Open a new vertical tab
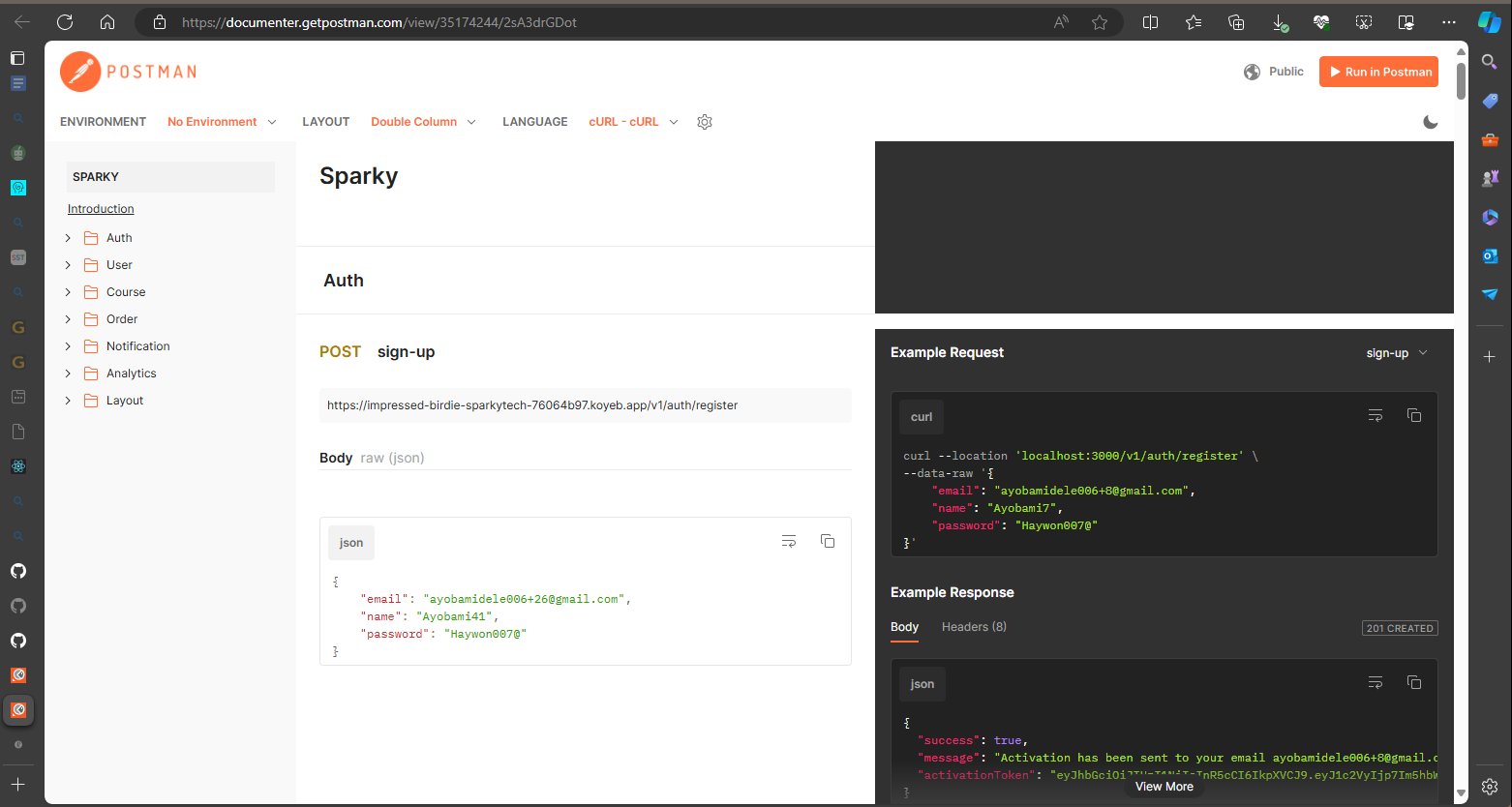Screen dimensions: 1512x807 coord(17,785)
